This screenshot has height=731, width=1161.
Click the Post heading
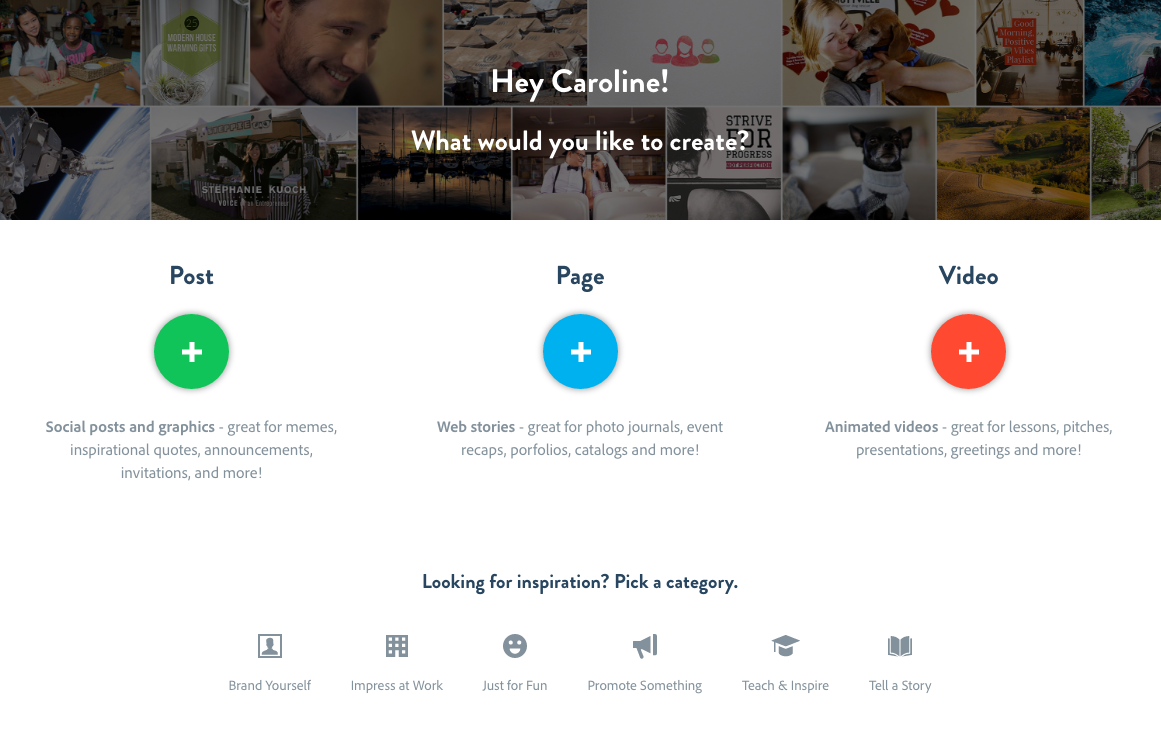[x=191, y=276]
